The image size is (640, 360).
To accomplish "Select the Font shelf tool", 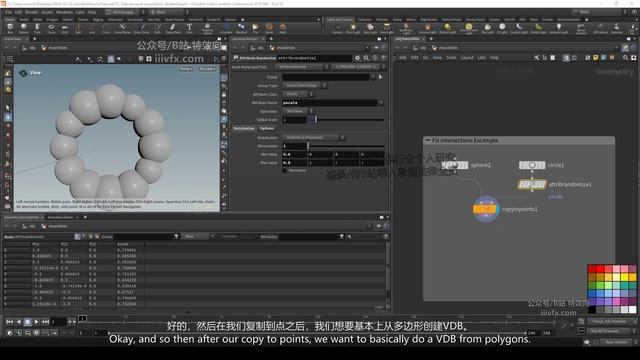I will pos(189,28).
